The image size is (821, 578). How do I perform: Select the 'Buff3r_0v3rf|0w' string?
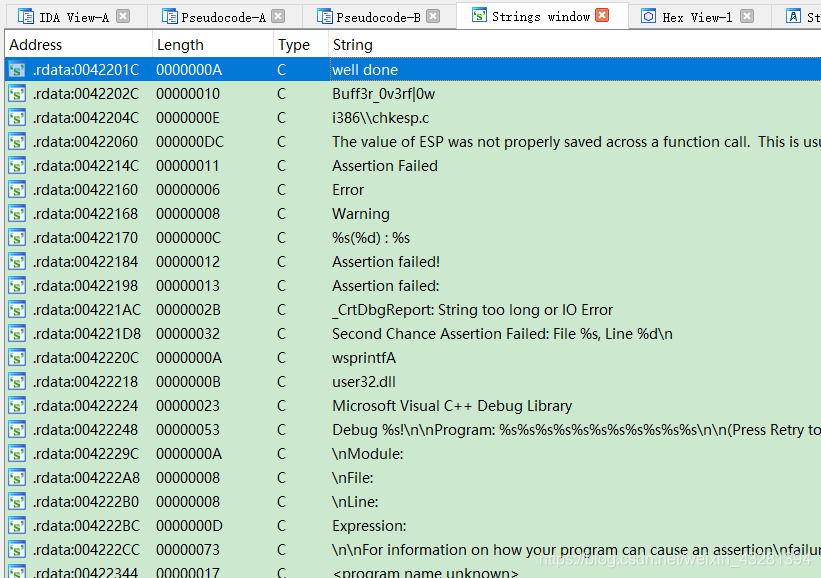point(383,94)
